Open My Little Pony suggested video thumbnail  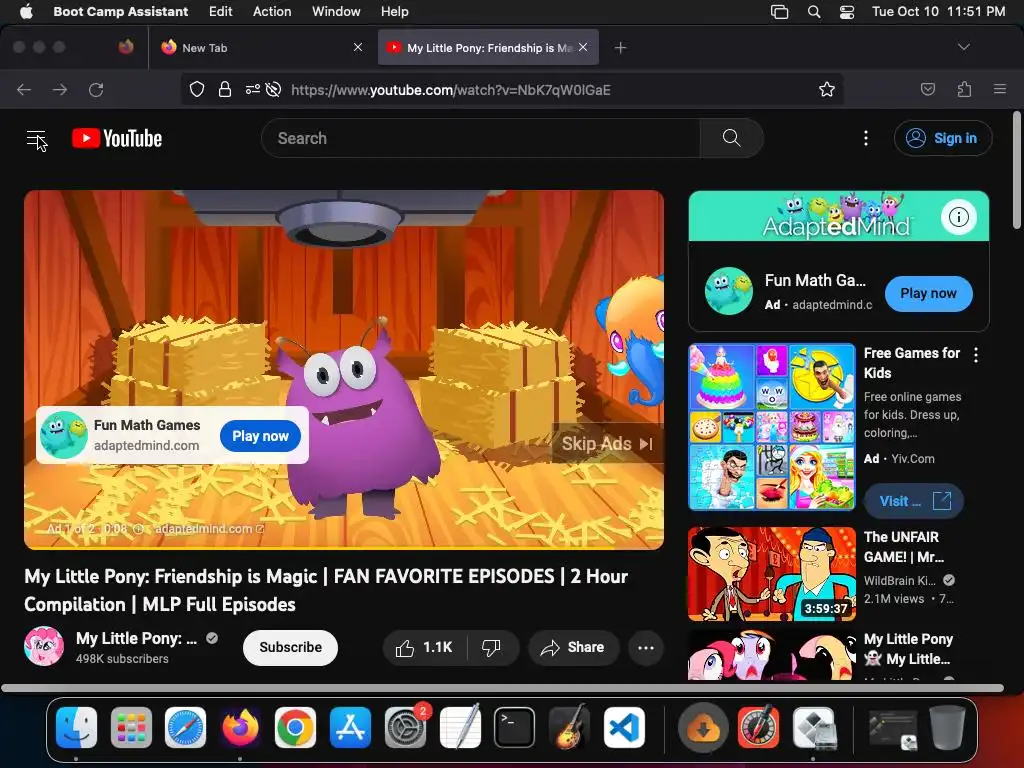coord(772,654)
